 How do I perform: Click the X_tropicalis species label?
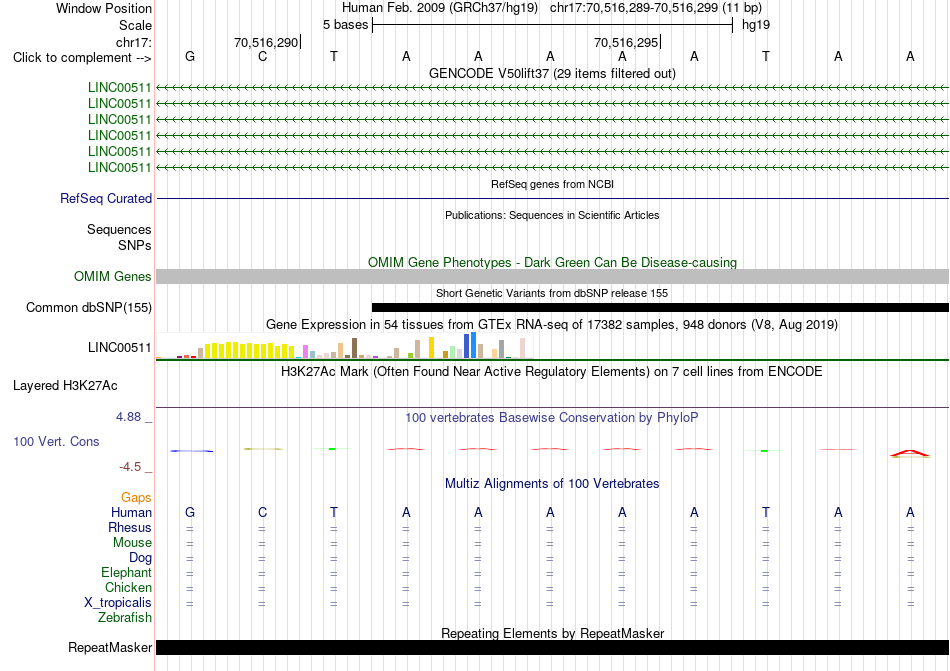coord(118,603)
